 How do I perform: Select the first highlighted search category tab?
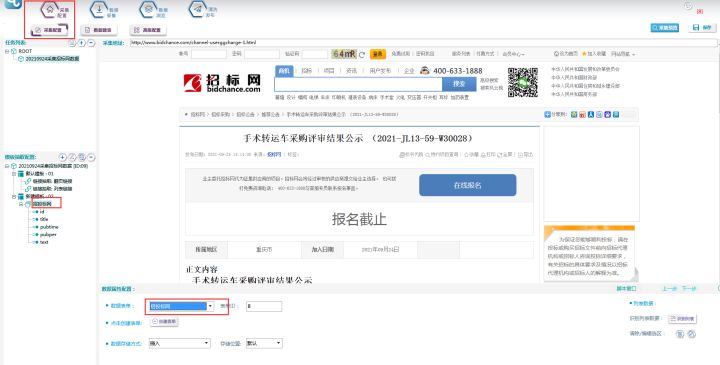[284, 71]
